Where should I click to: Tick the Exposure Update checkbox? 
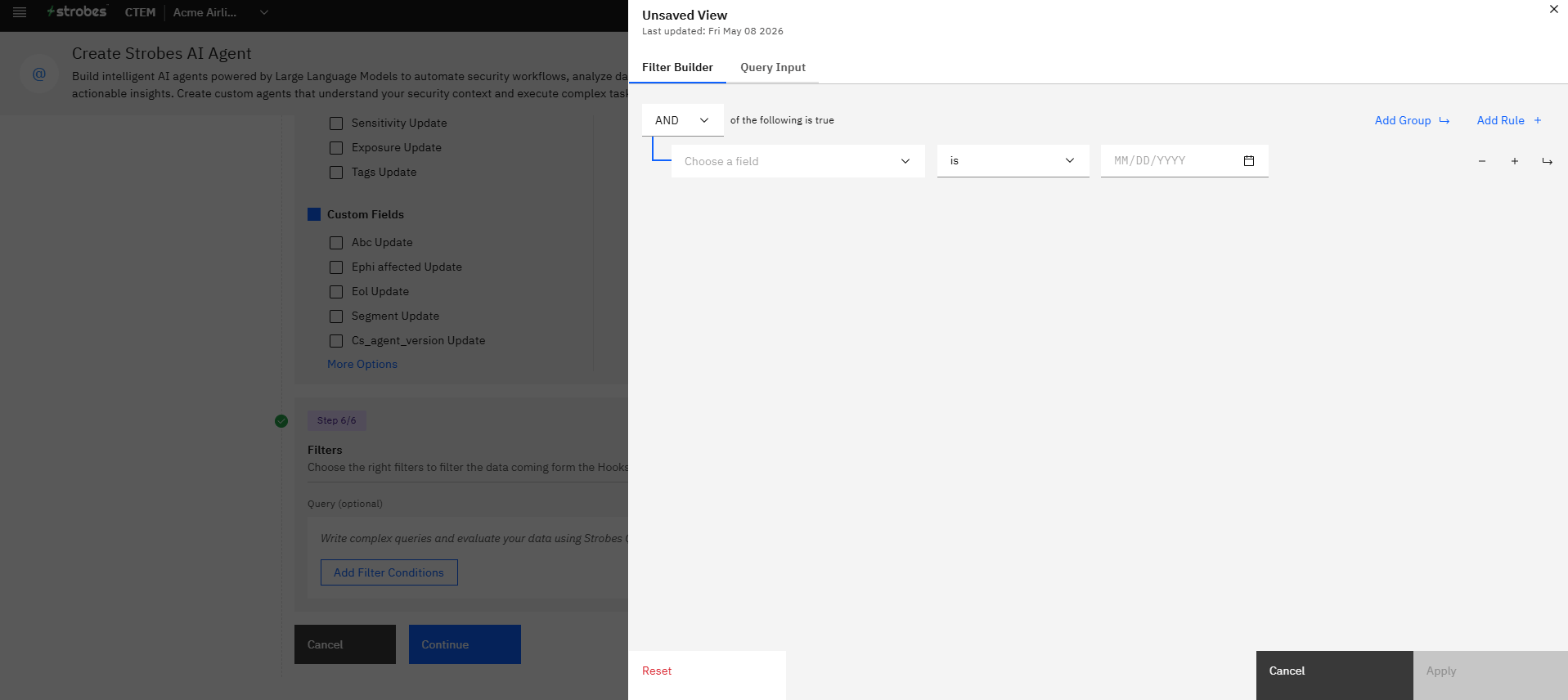pos(336,148)
